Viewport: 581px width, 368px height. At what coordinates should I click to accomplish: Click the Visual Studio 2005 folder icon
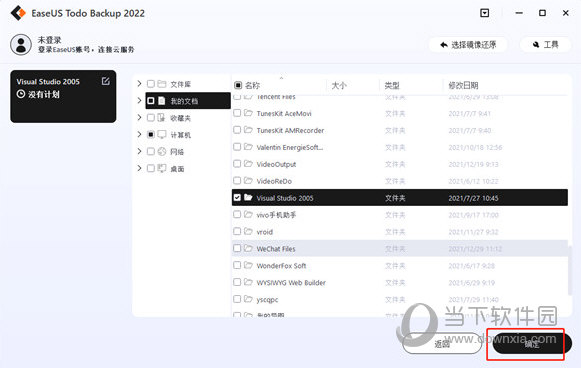point(248,198)
